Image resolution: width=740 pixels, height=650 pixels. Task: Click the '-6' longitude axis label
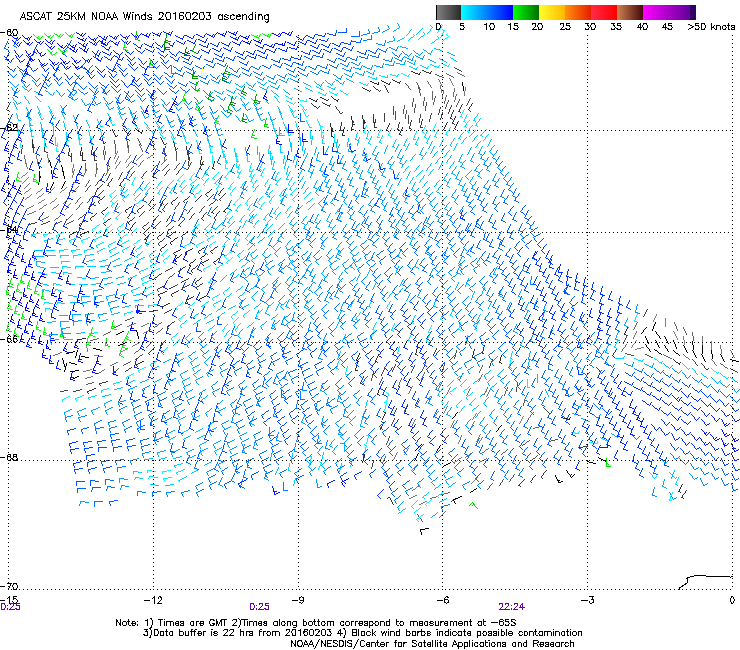click(442, 600)
